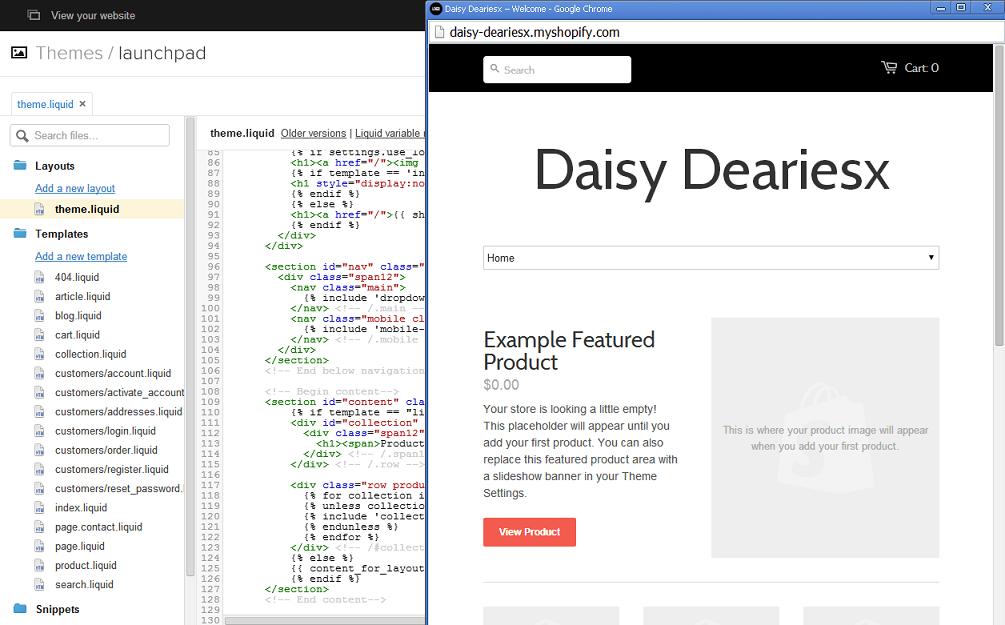Click the magnifier in Search files box
Image resolution: width=1005 pixels, height=625 pixels.
(x=22, y=136)
